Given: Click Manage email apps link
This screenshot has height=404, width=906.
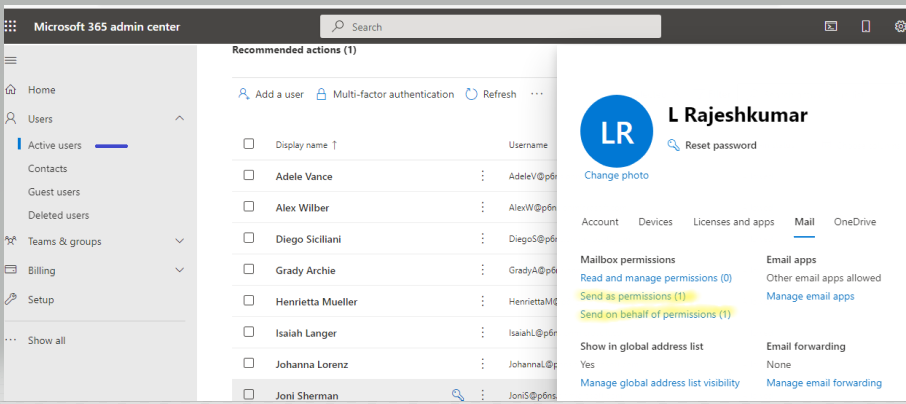Looking at the screenshot, I should (x=810, y=296).
